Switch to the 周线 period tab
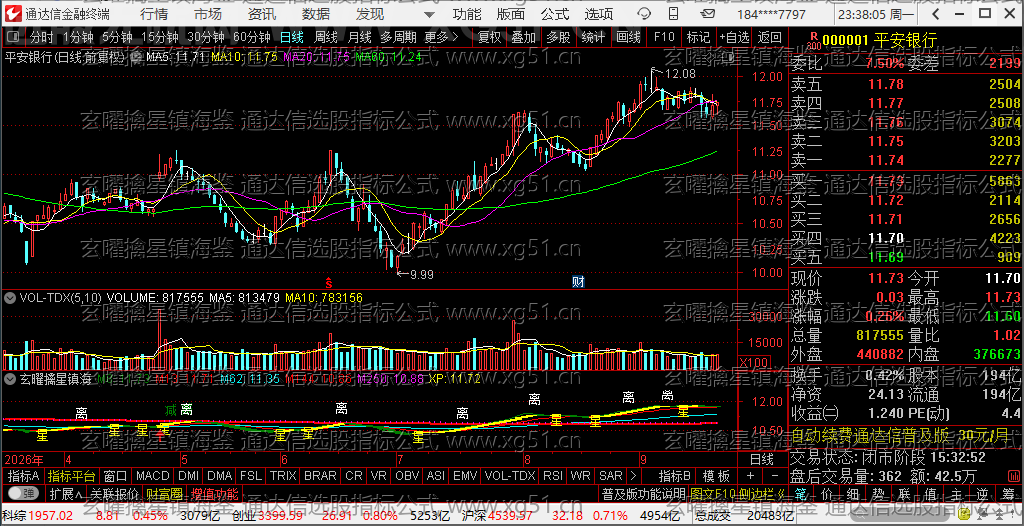This screenshot has width=1024, height=526. tap(326, 38)
